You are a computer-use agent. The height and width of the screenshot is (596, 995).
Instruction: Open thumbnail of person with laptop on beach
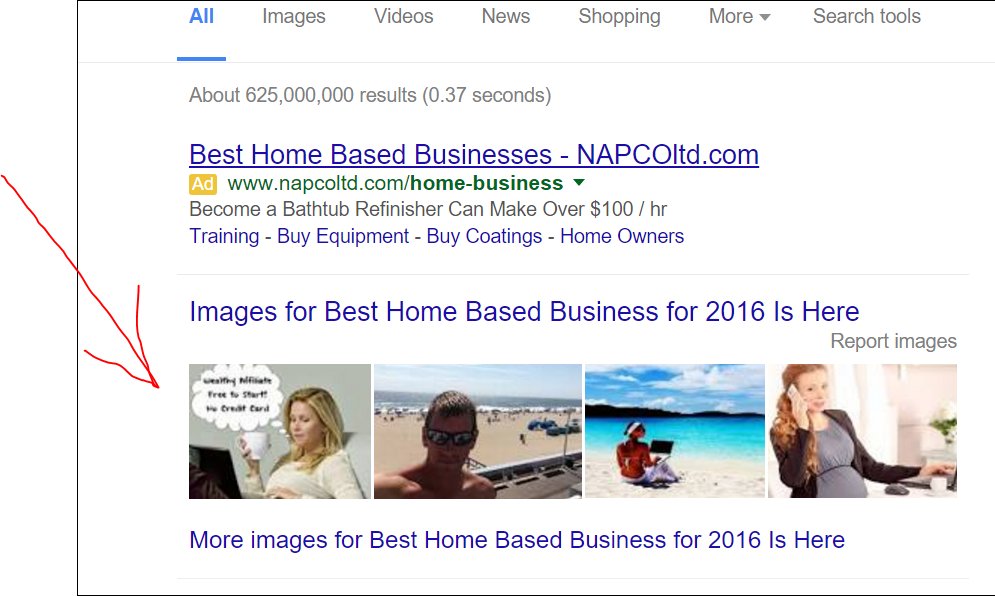point(675,431)
